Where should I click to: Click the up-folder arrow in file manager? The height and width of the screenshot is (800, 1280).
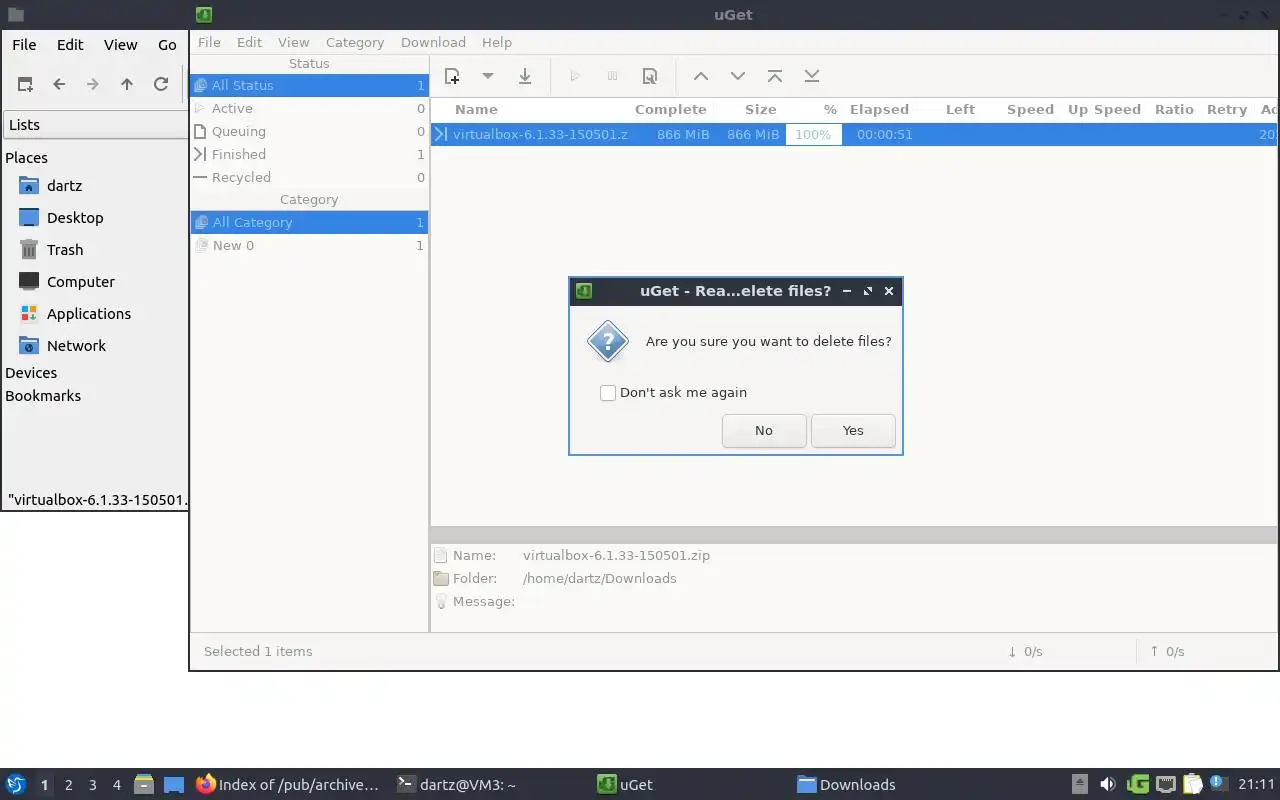pos(127,84)
